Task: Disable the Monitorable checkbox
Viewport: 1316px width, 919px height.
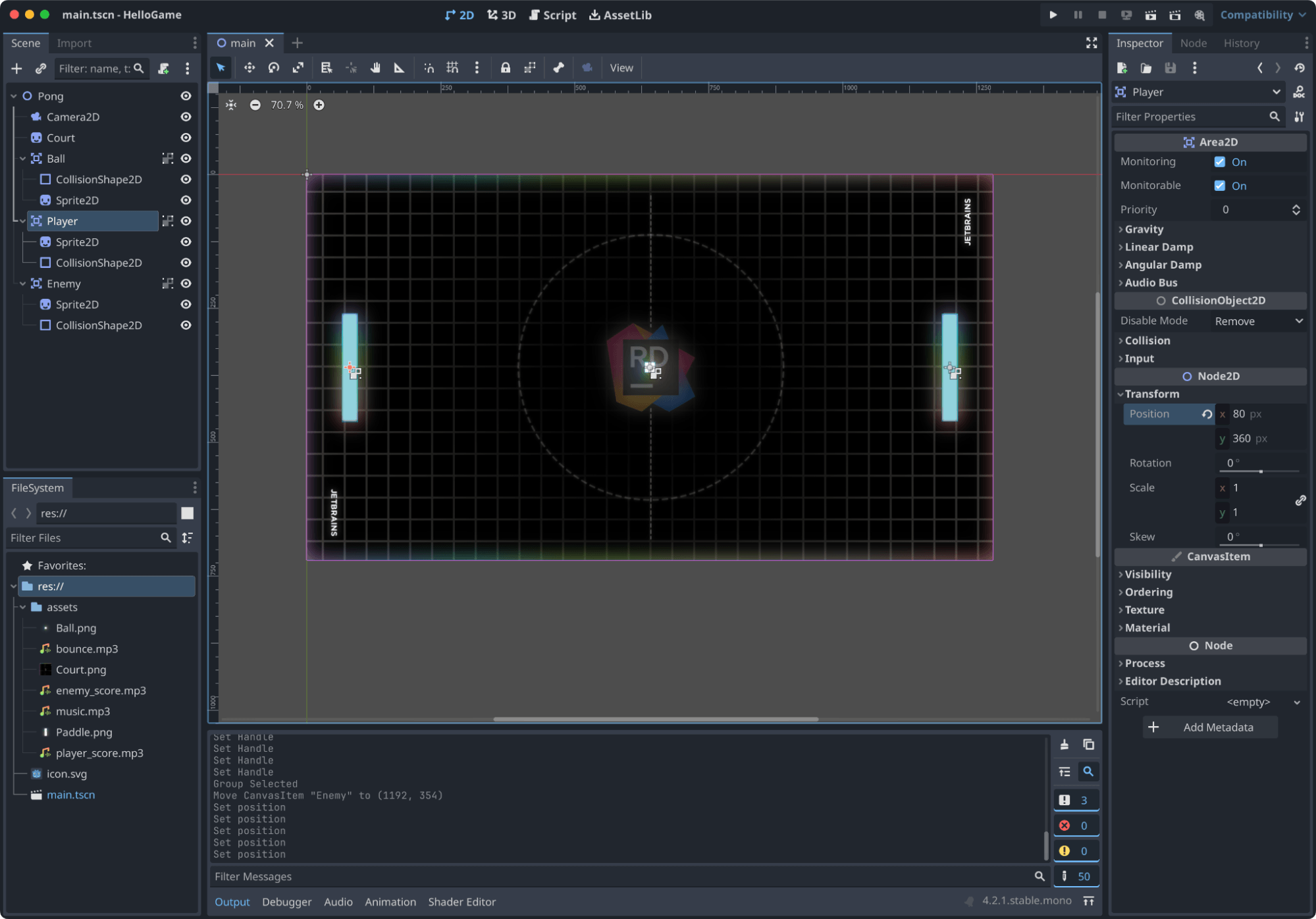Action: point(1219,186)
